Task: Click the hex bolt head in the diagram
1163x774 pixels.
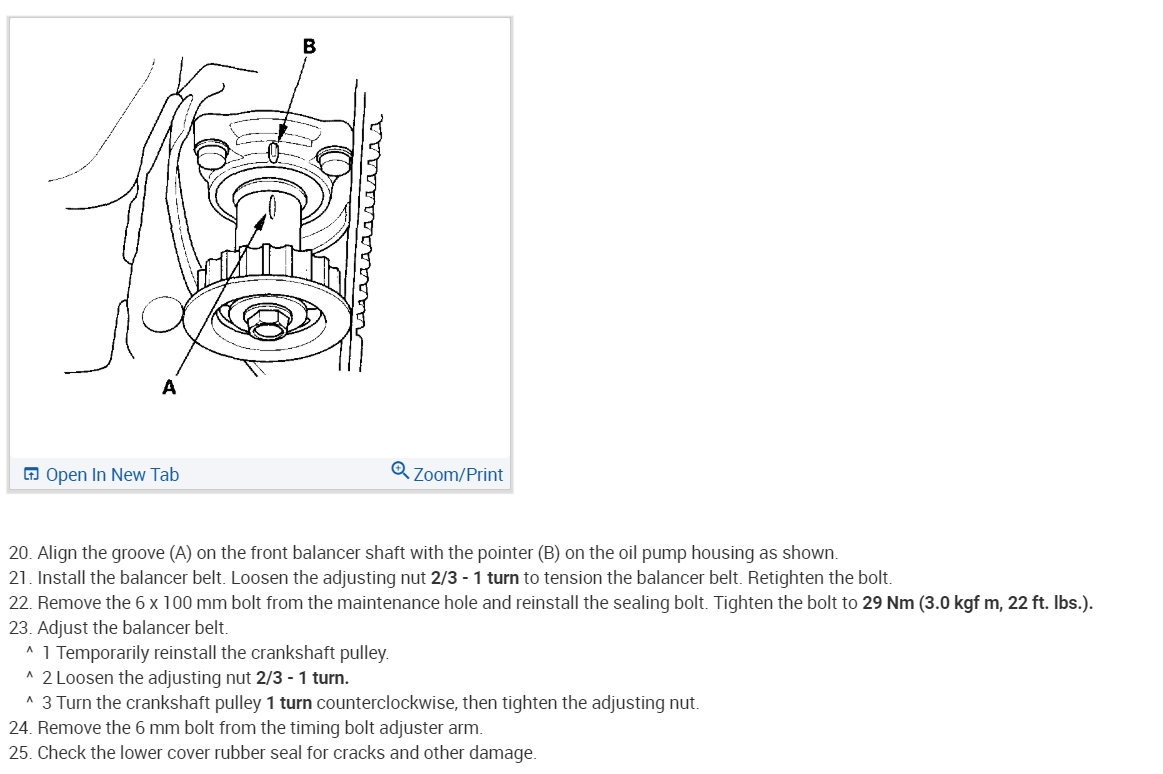Action: 266,320
